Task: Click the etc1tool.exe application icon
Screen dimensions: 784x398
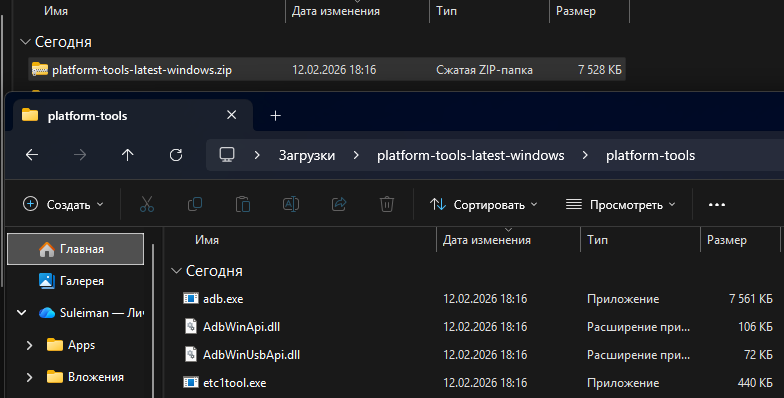Action: tap(191, 382)
